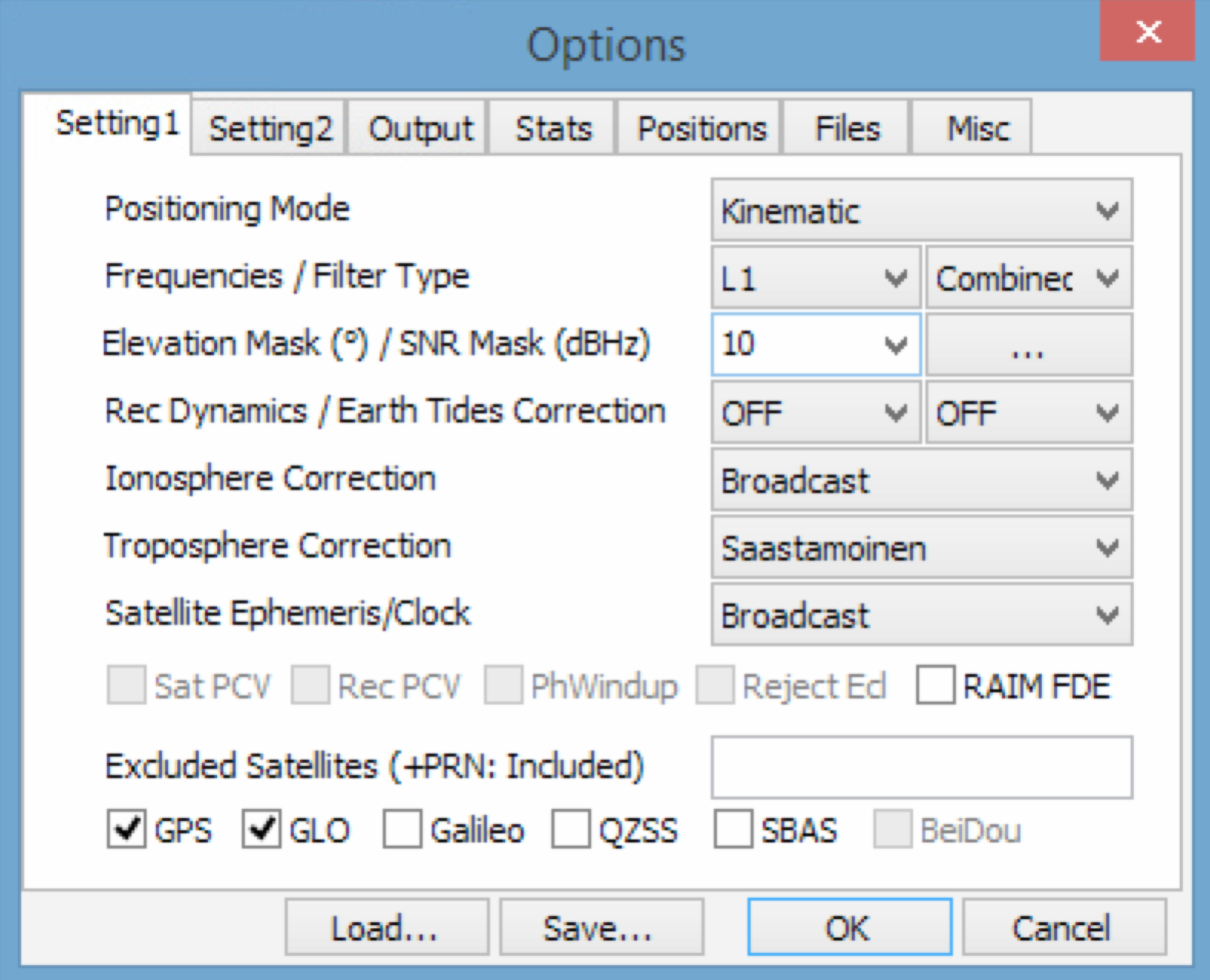Open the Combined filter type dropdown
The width and height of the screenshot is (1210, 980).
coord(1029,278)
